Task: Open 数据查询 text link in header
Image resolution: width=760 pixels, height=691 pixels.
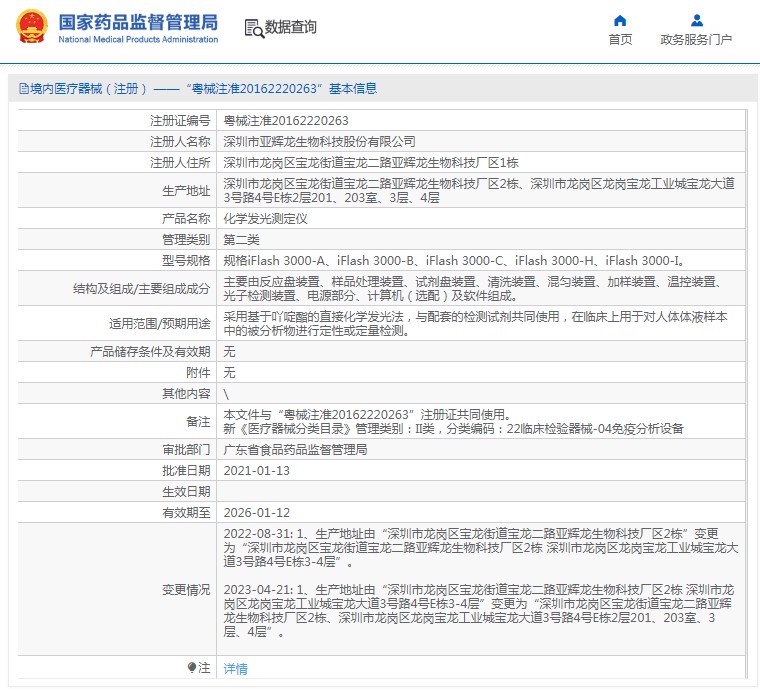Action: tap(291, 28)
